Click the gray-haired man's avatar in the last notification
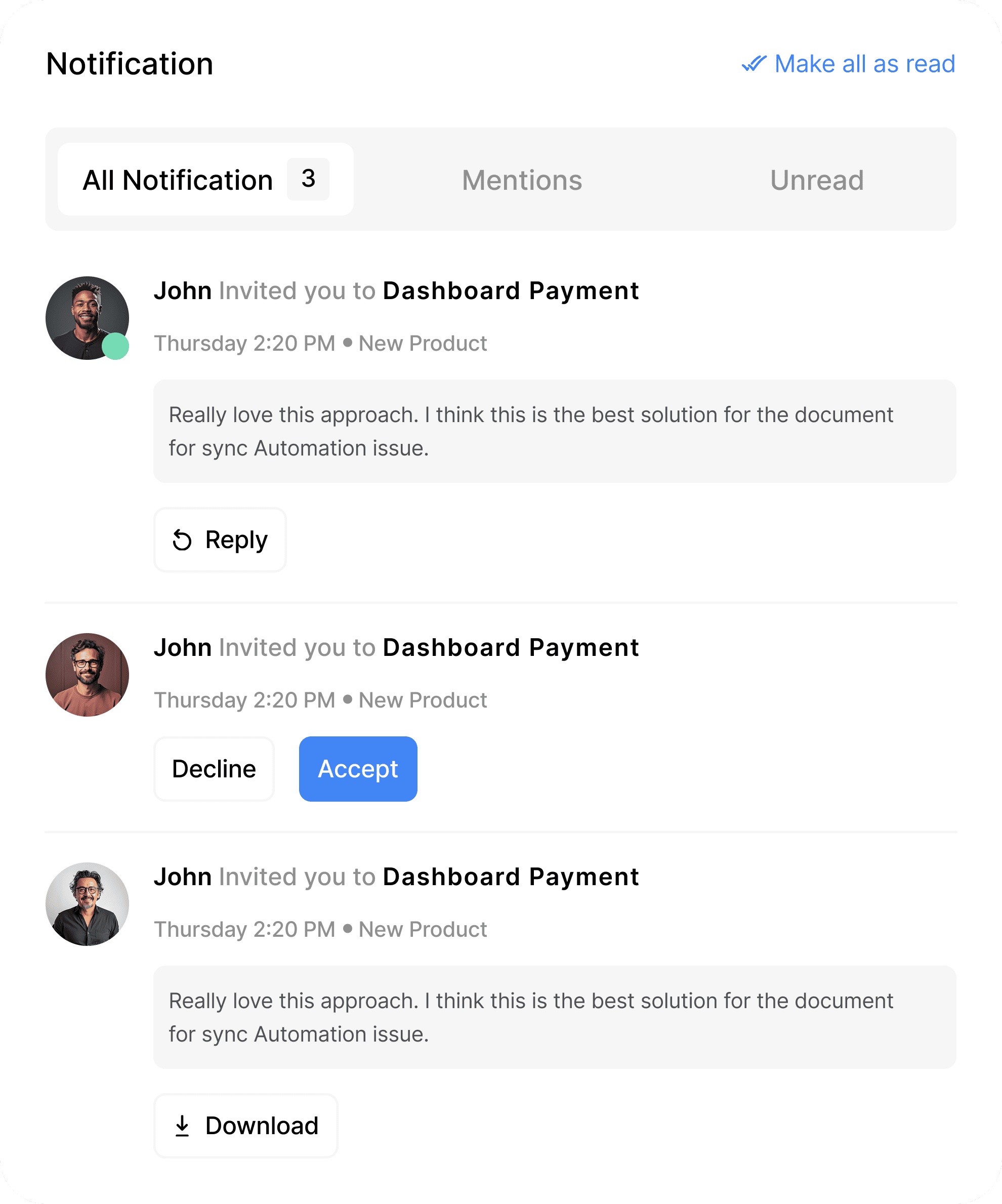 pos(87,904)
